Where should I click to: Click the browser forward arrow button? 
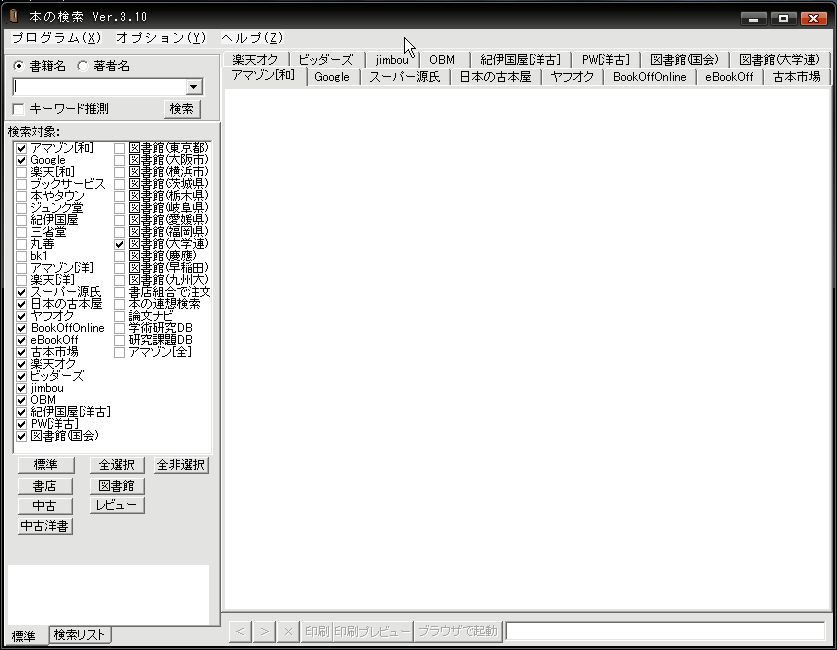point(264,632)
